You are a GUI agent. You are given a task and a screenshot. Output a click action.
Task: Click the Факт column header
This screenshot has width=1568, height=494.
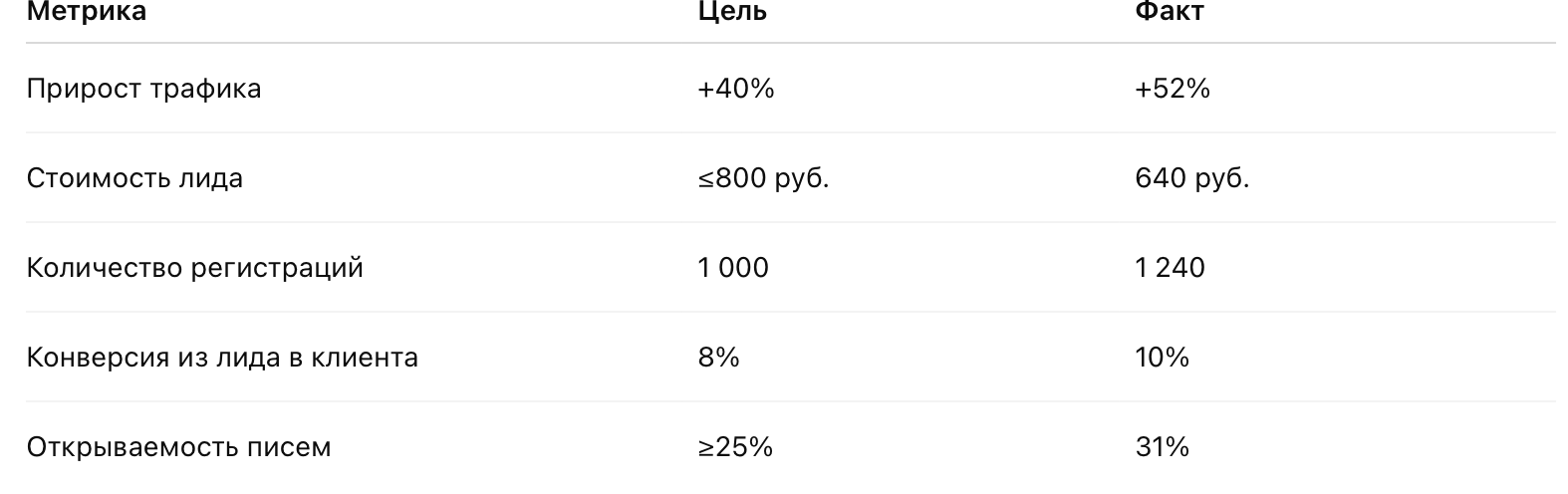[1169, 12]
